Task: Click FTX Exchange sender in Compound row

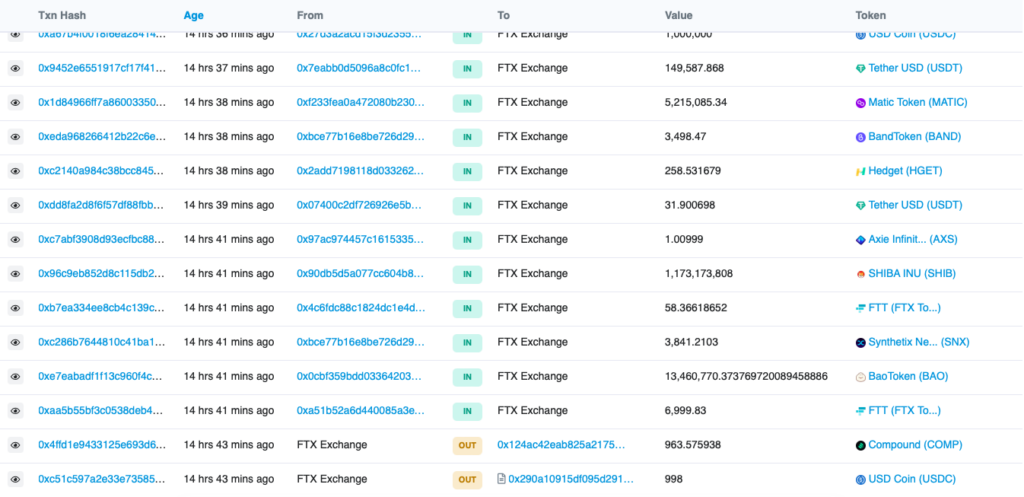Action: [332, 445]
